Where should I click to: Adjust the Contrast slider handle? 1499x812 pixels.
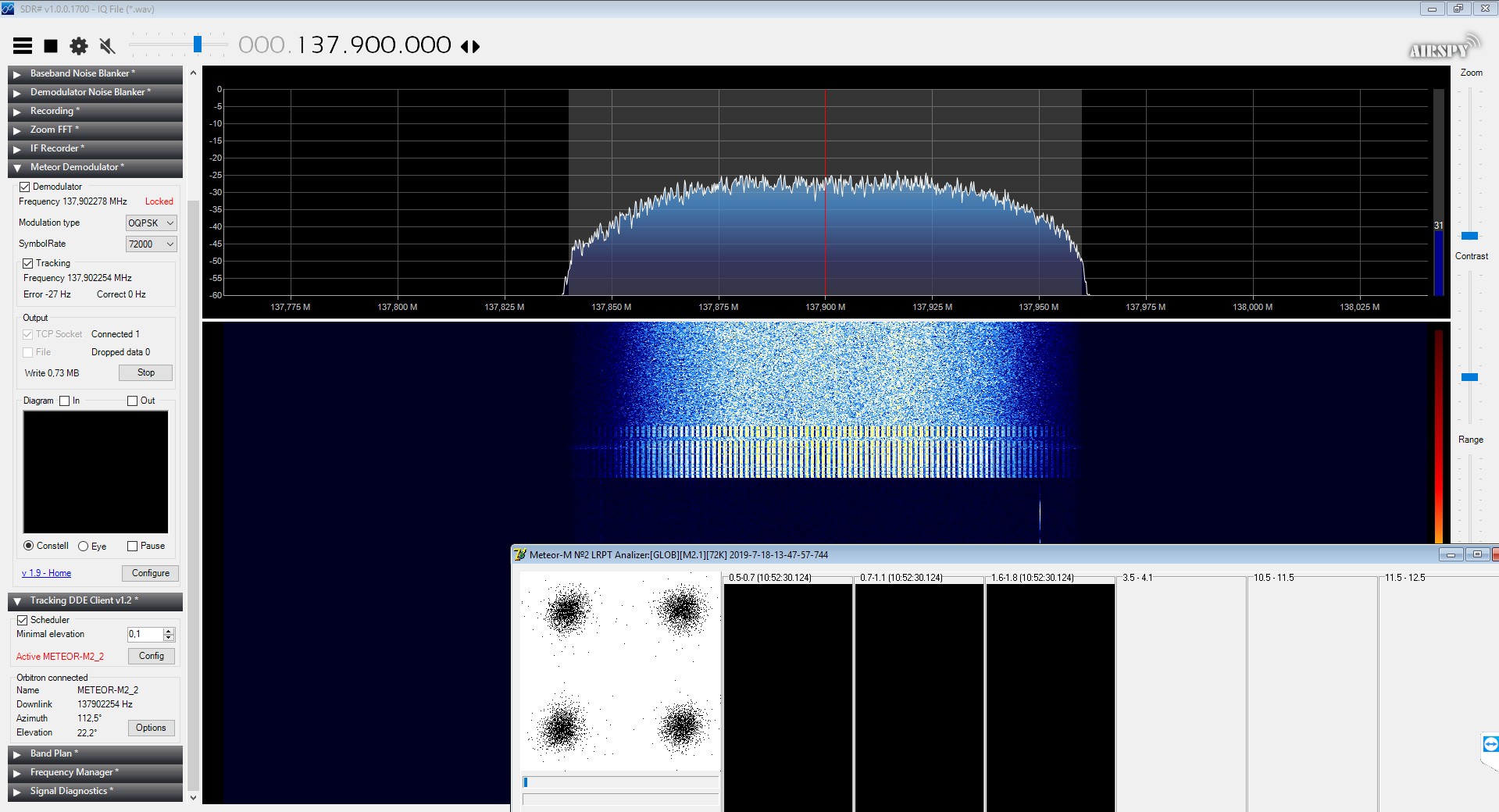[x=1469, y=377]
